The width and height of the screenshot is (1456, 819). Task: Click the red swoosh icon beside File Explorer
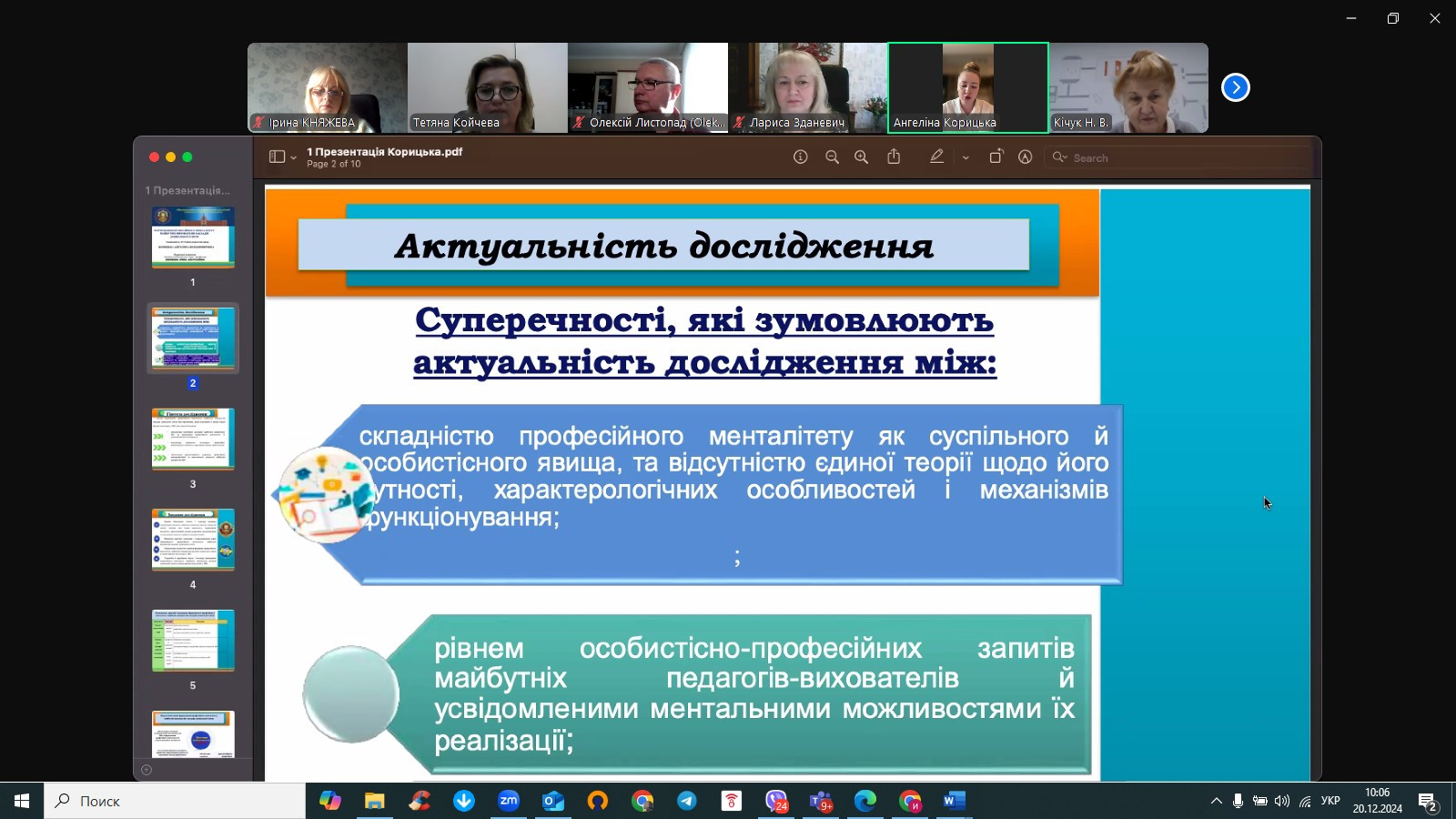coord(419,801)
